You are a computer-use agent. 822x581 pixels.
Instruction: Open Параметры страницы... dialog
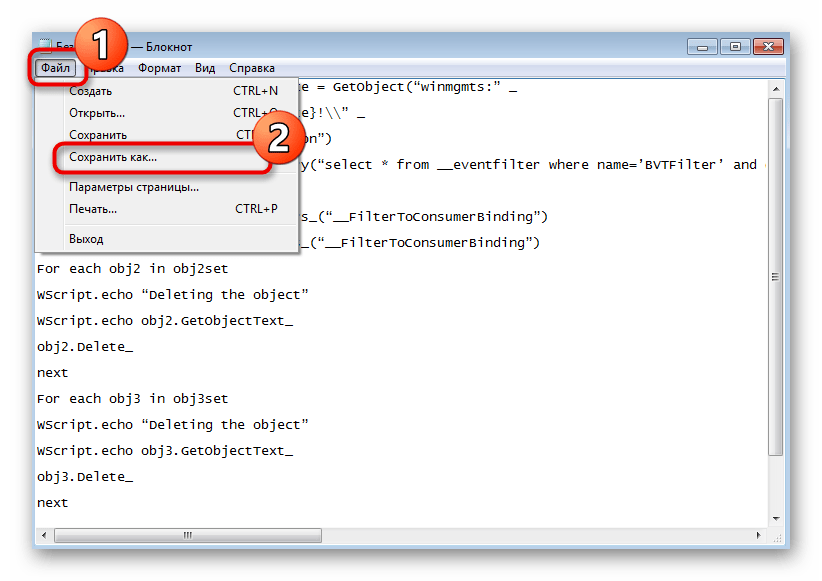pyautogui.click(x=134, y=187)
